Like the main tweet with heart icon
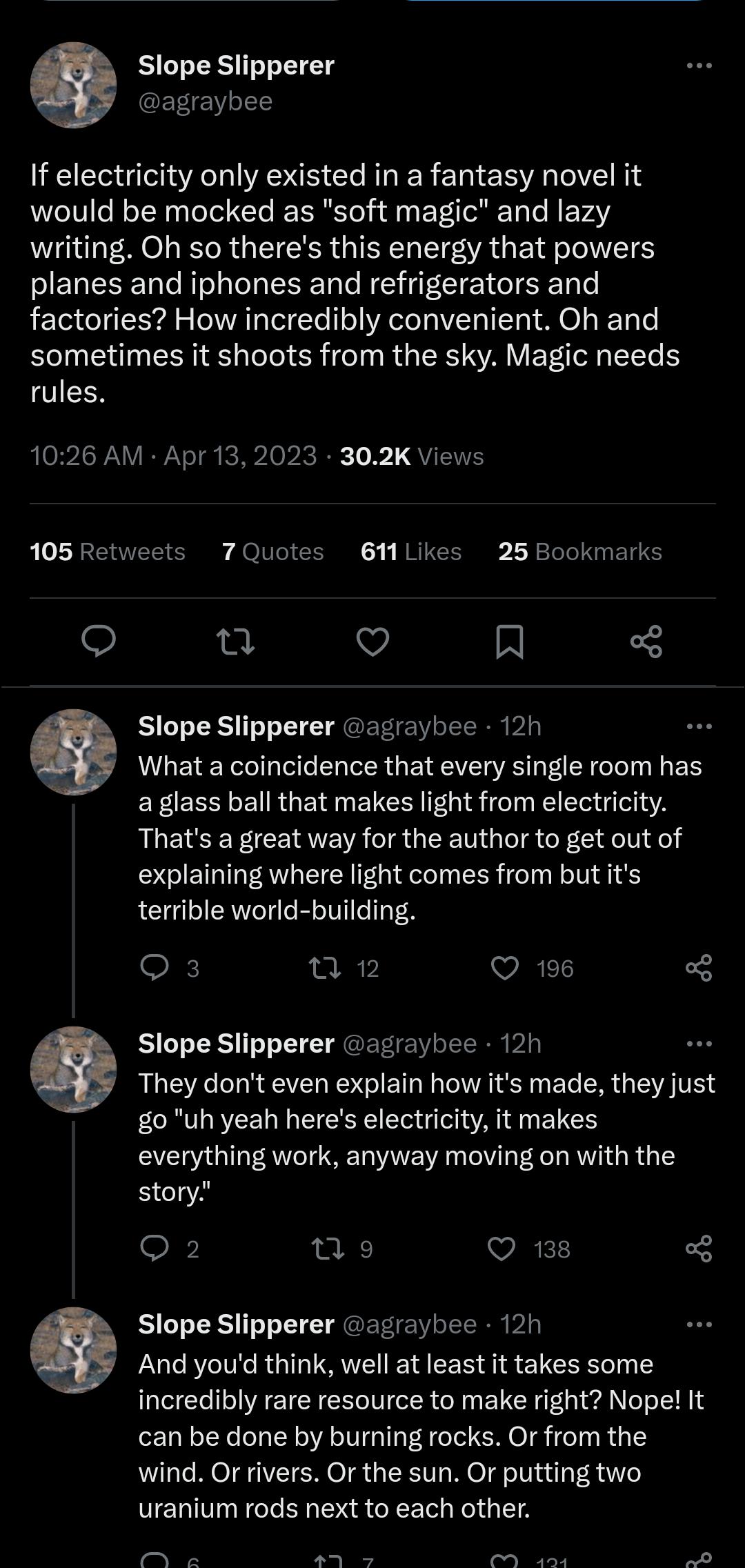Image resolution: width=745 pixels, height=1568 pixels. click(x=372, y=642)
